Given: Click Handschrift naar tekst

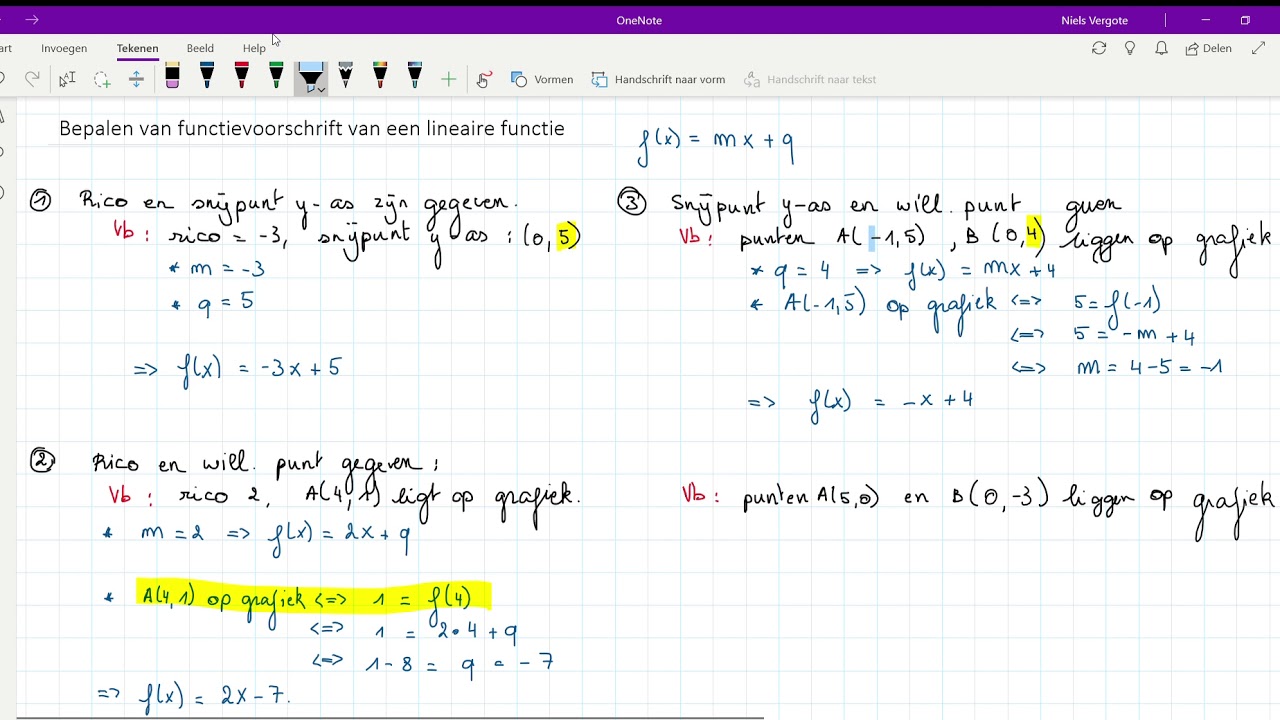Looking at the screenshot, I should pyautogui.click(x=810, y=79).
